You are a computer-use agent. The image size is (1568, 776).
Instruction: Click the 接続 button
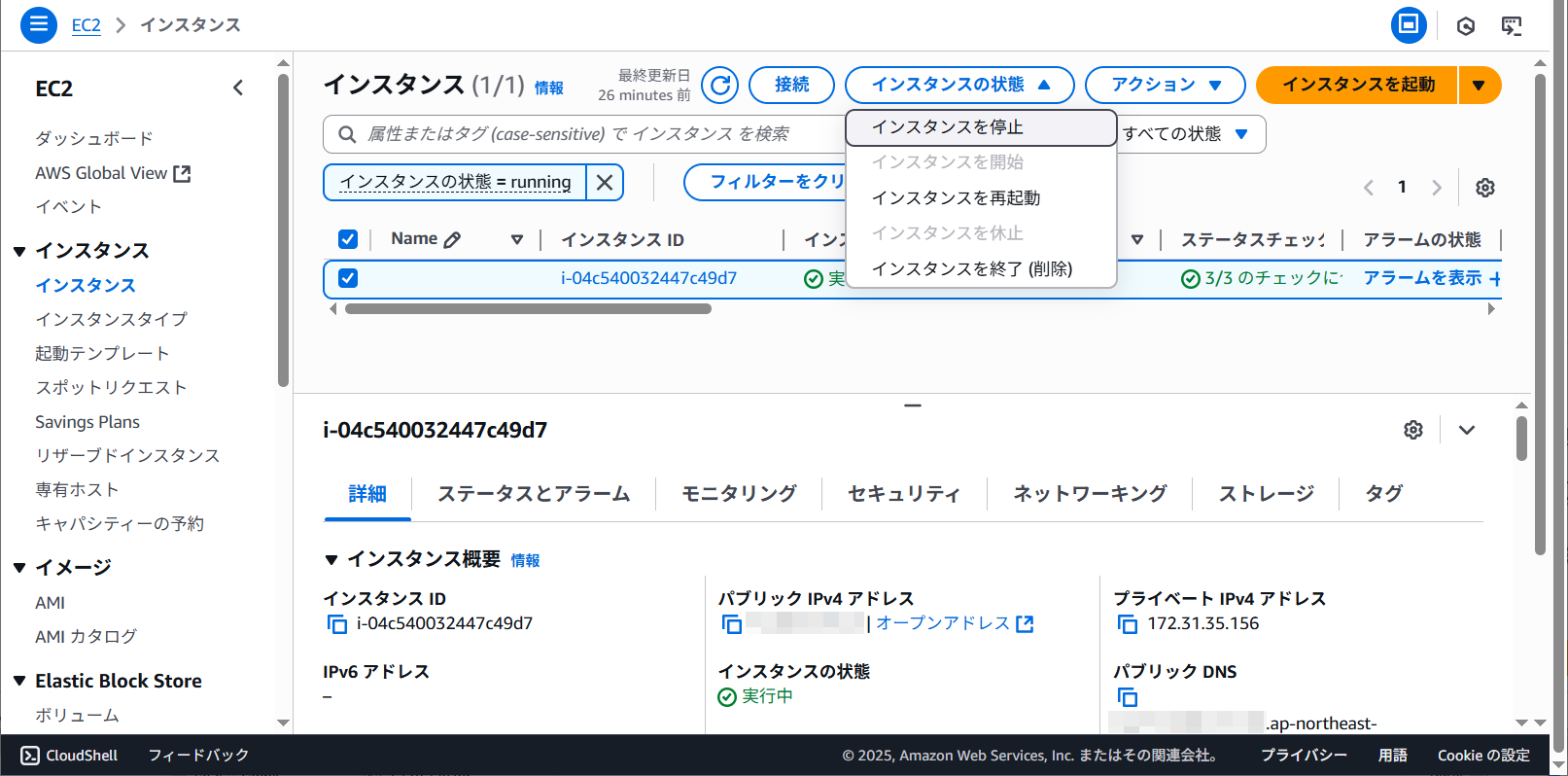791,86
